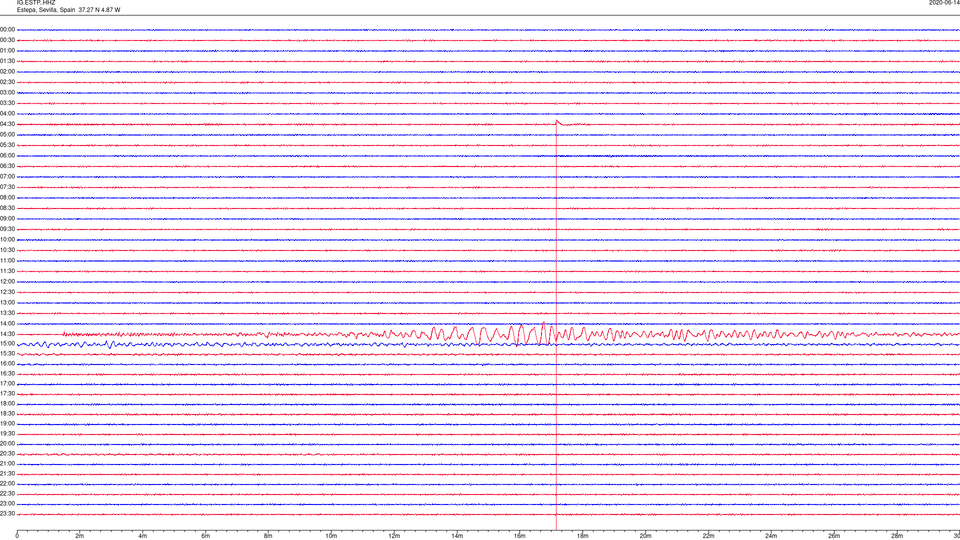Click the spike peak on the 04:30 trace

pyautogui.click(x=557, y=121)
